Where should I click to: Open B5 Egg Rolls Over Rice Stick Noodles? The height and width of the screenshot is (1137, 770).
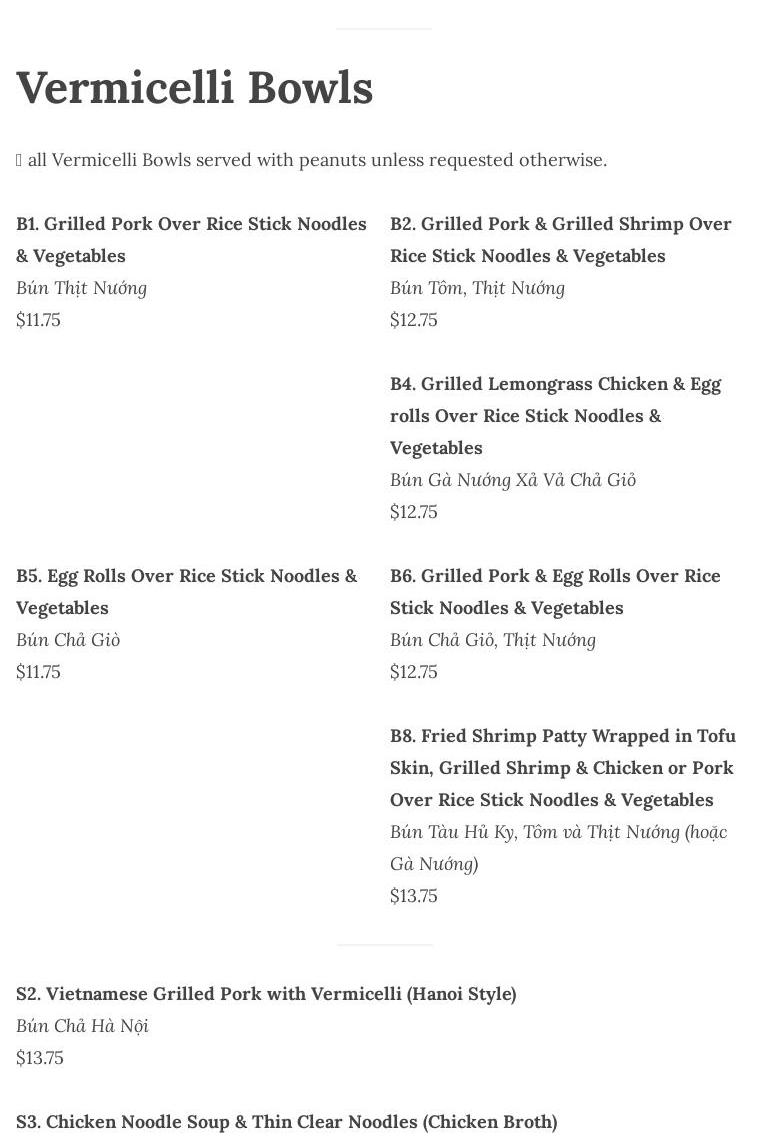point(186,592)
